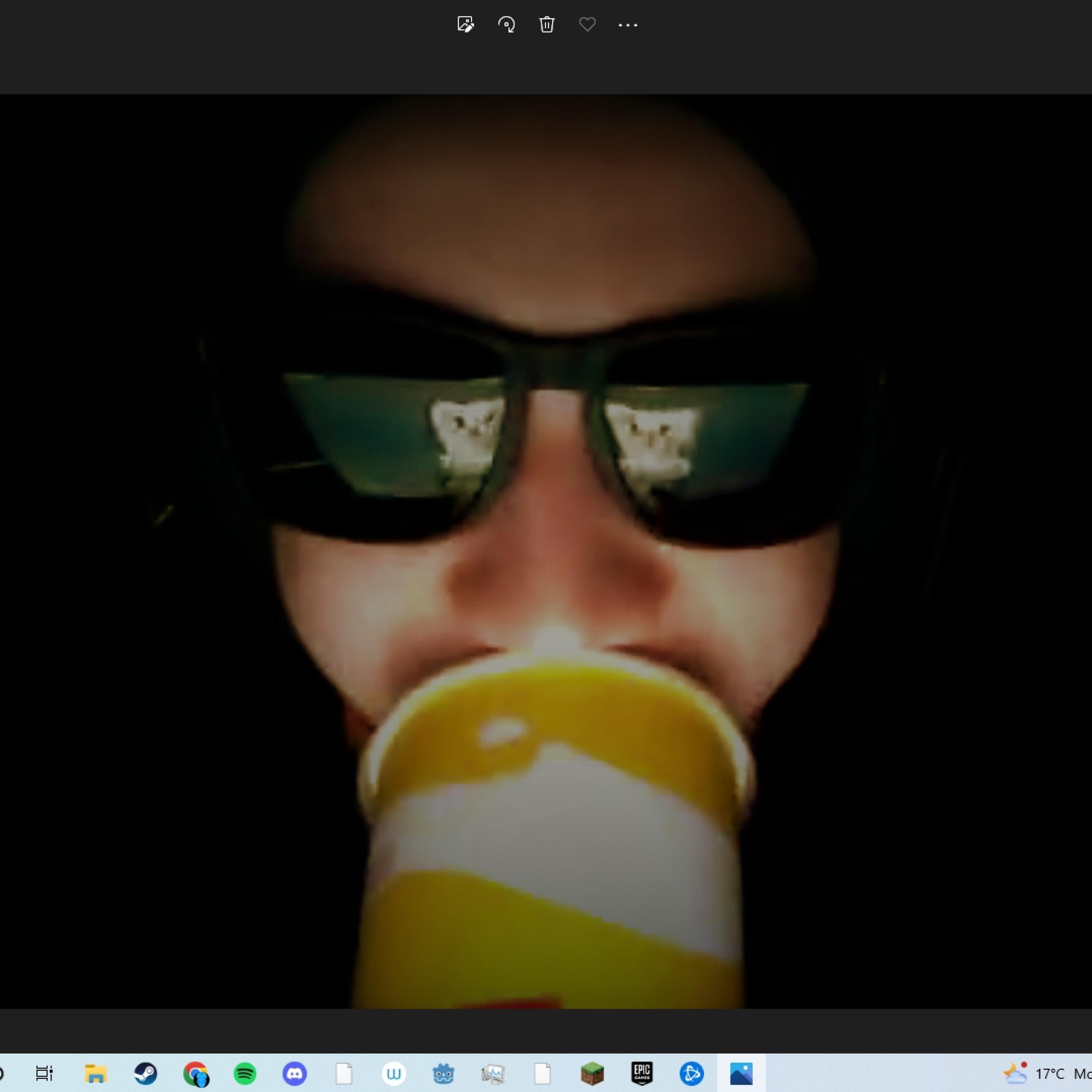Open Battle.net from the taskbar
The width and height of the screenshot is (1092, 1092).
(691, 1073)
